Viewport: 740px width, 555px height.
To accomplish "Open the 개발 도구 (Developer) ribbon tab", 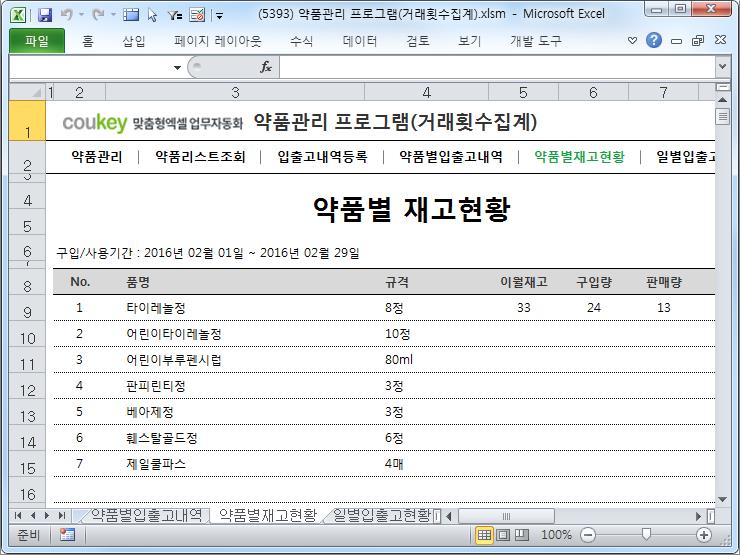I will pos(536,41).
